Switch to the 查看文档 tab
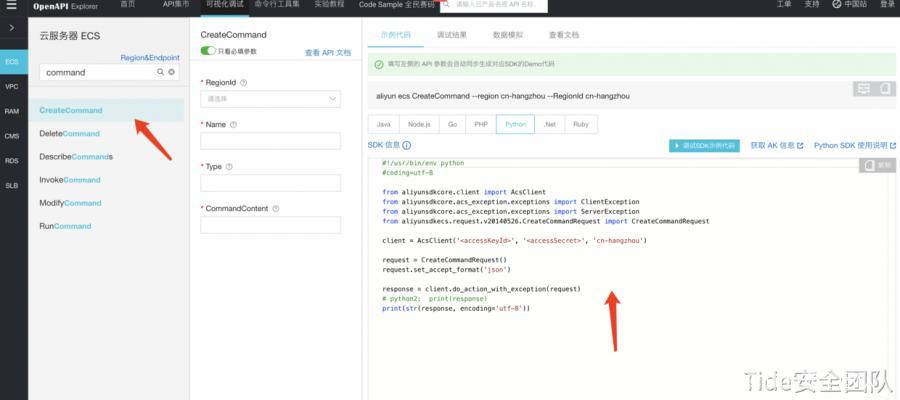Screen dimensions: 900x400 click(564, 34)
